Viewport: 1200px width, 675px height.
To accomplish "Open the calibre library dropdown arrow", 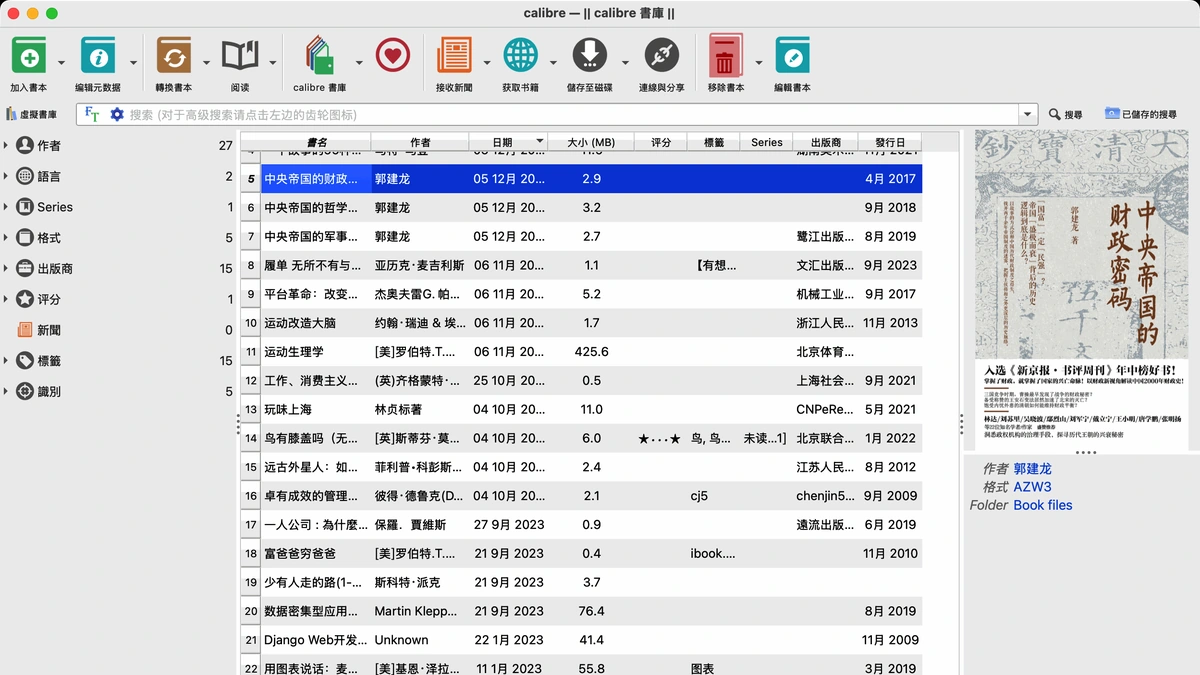I will [357, 62].
